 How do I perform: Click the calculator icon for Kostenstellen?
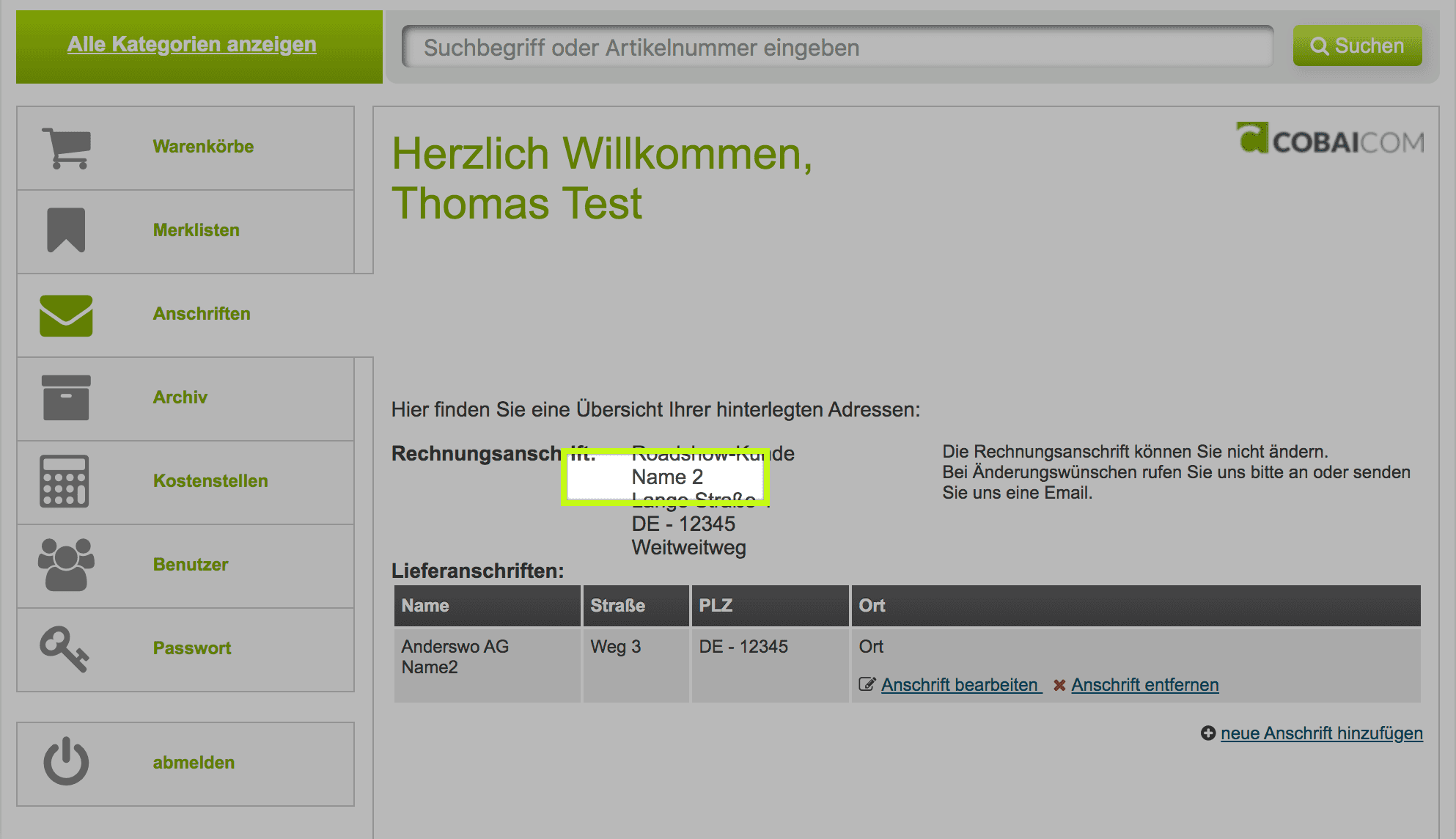coord(65,481)
